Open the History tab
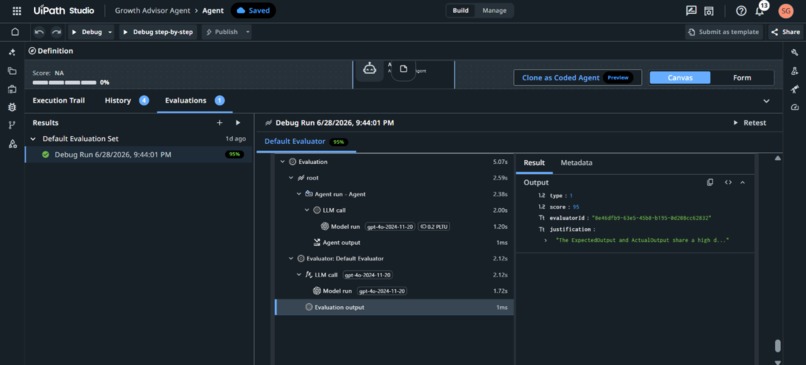Screen dimensions: 806x365 coord(126,101)
